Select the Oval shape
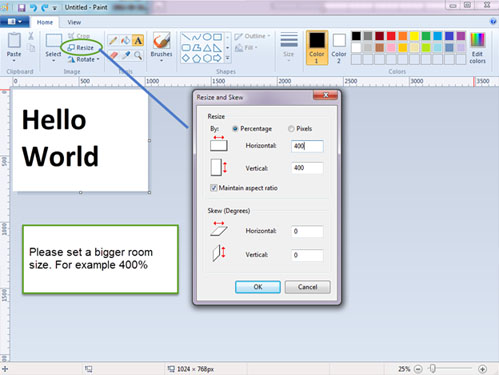Screen dimensions: 499x375 [x=207, y=37]
